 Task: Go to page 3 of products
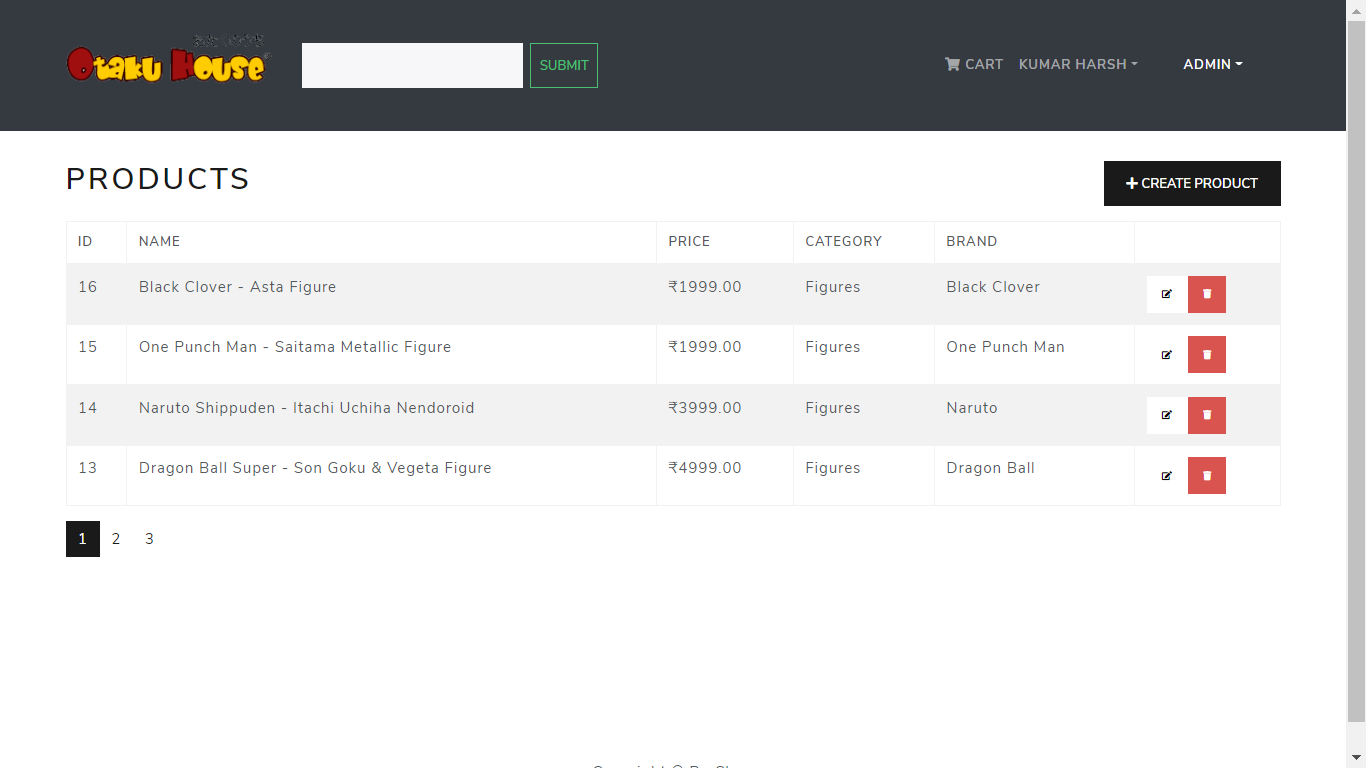149,539
